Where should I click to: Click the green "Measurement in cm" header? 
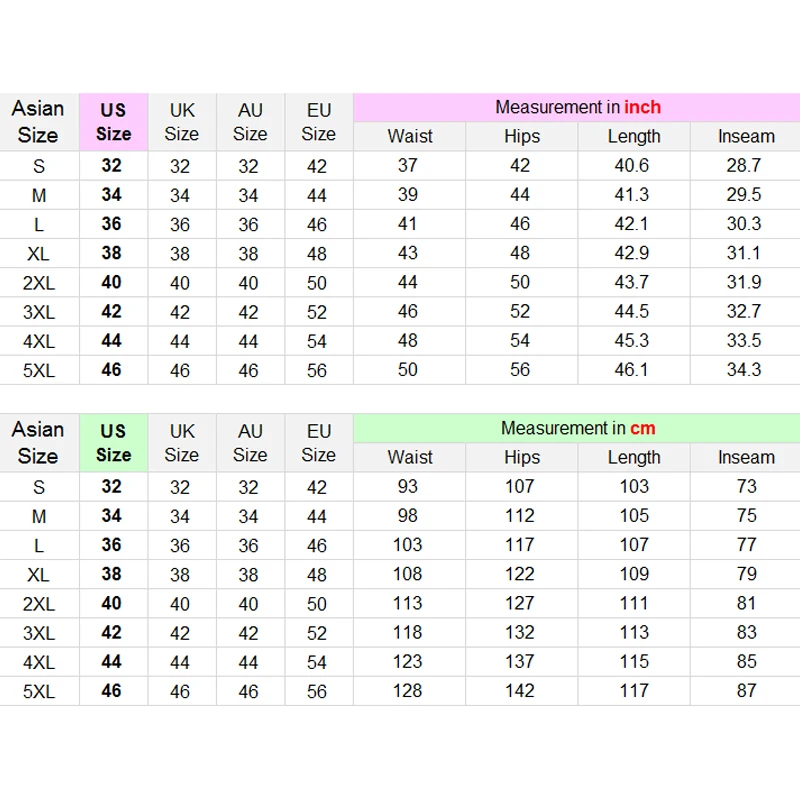[578, 428]
